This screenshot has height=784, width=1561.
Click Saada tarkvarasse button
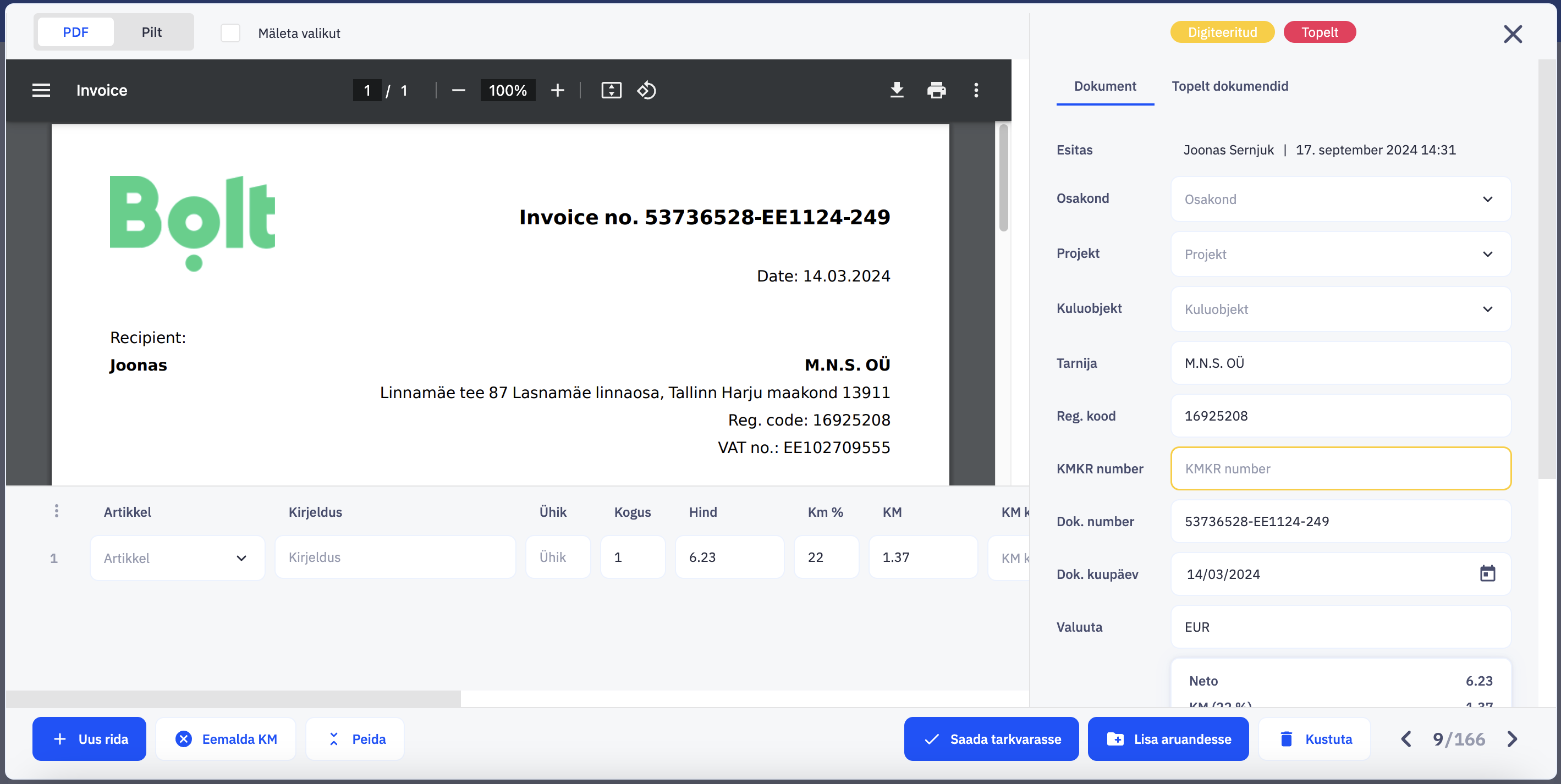pos(991,738)
